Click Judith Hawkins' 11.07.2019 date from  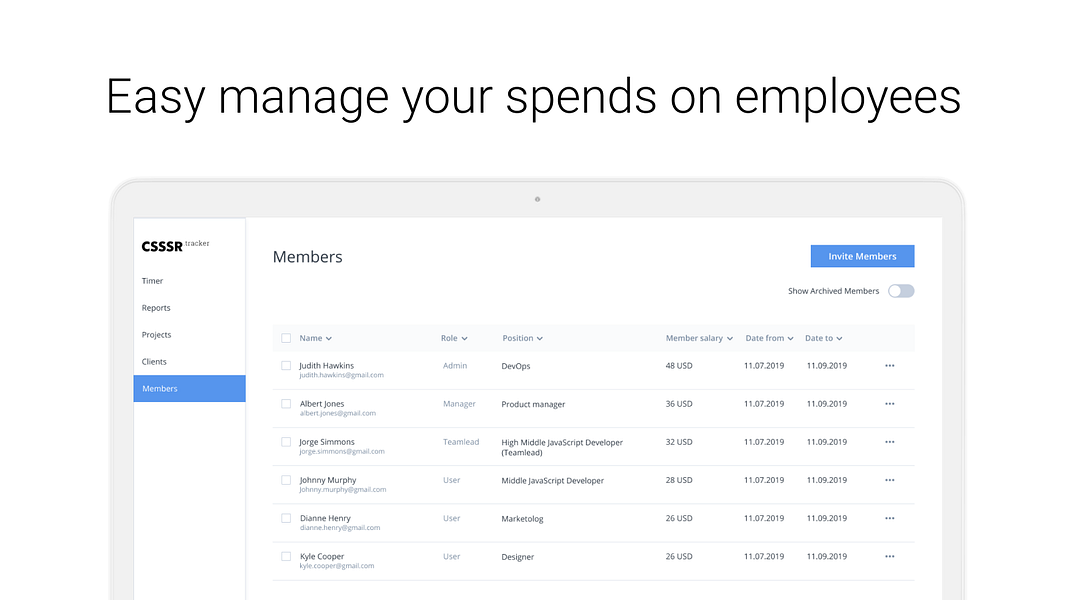[764, 365]
